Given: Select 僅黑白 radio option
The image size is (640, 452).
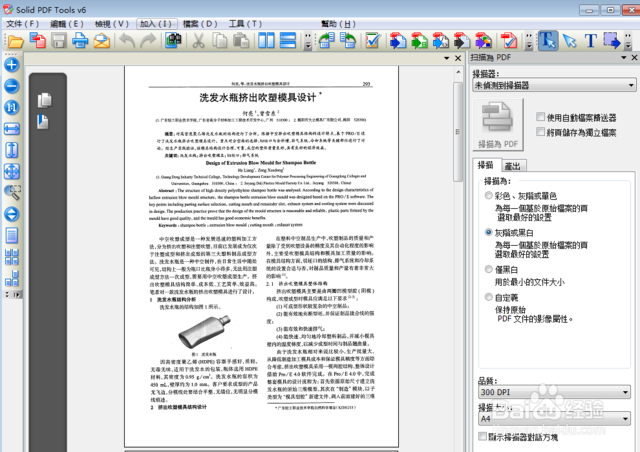Looking at the screenshot, I should (489, 269).
